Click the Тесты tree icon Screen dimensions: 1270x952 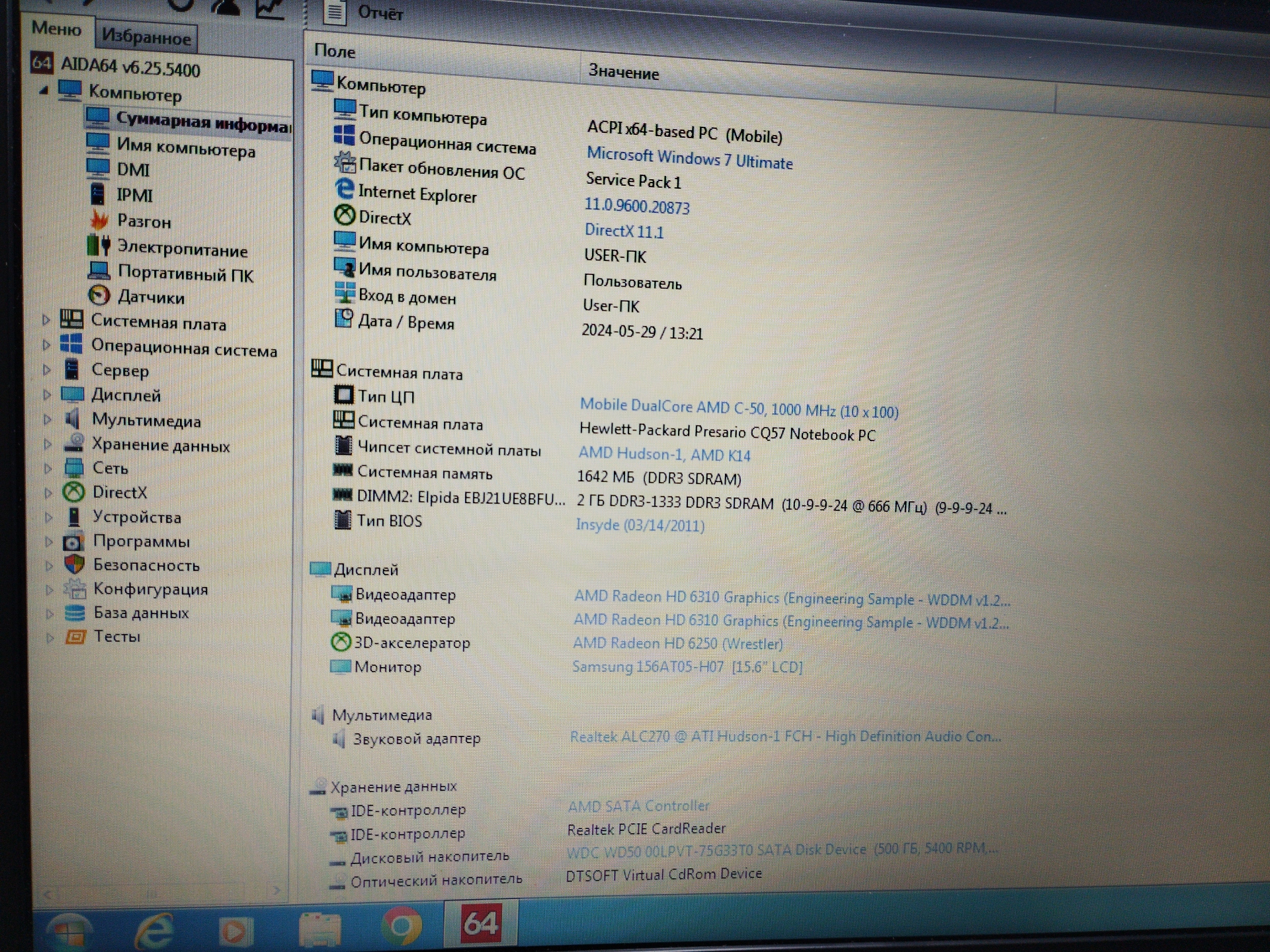[75, 637]
